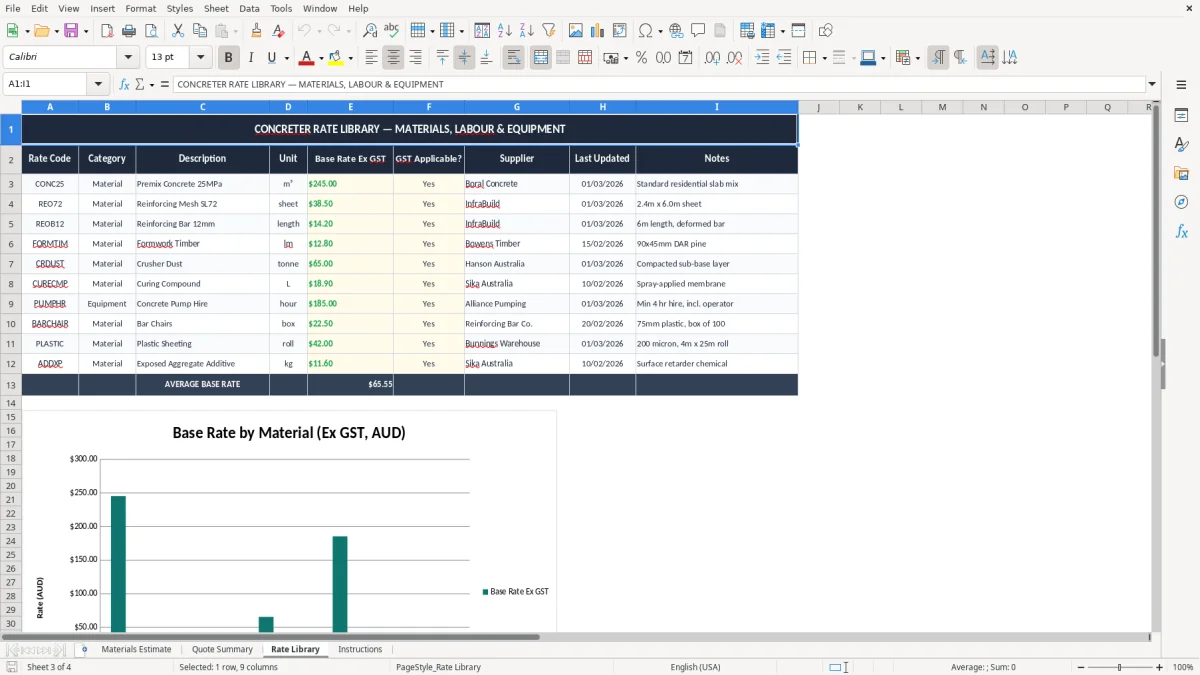1200x675 pixels.
Task: Switch to Materials Estimate sheet tab
Action: [x=136, y=649]
